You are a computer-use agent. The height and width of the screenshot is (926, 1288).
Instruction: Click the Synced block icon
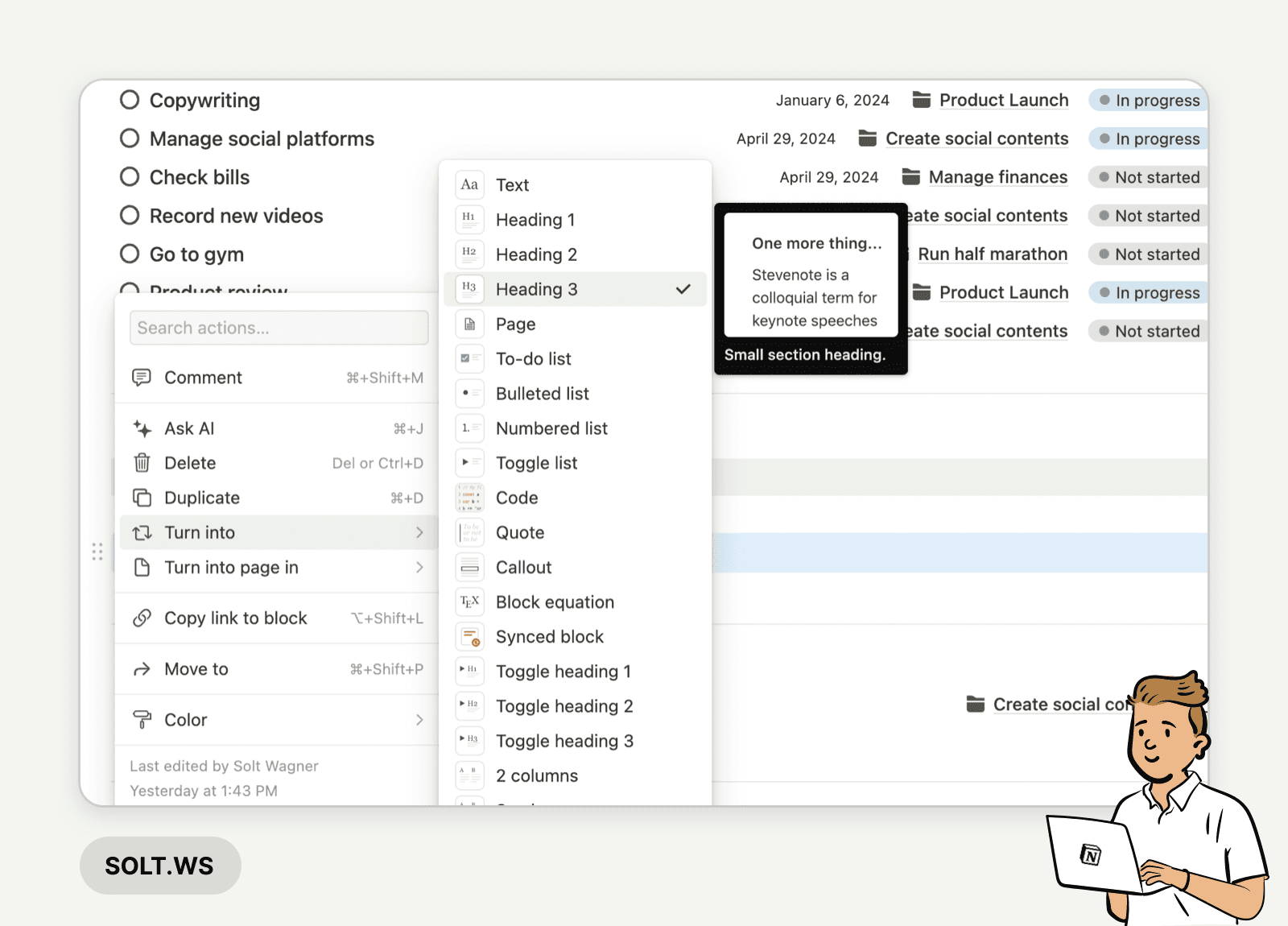click(469, 636)
